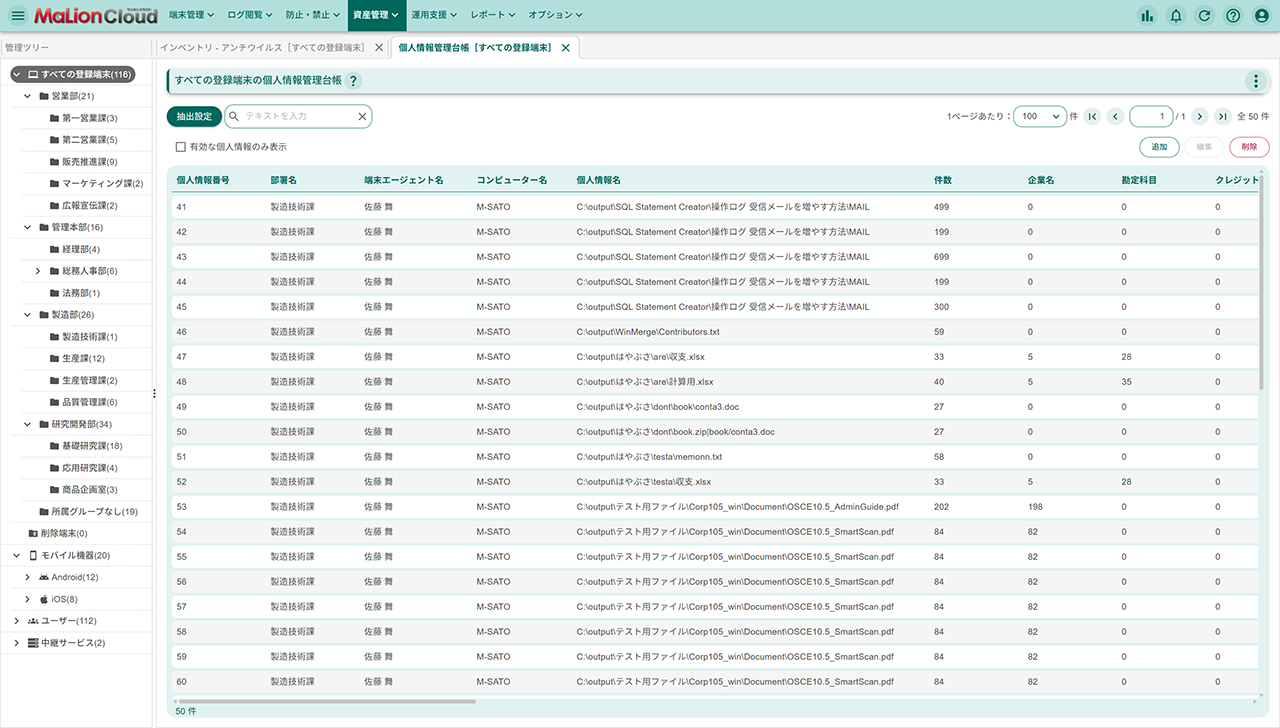
Task: Open the three-dot options menu
Action: pos(1256,81)
